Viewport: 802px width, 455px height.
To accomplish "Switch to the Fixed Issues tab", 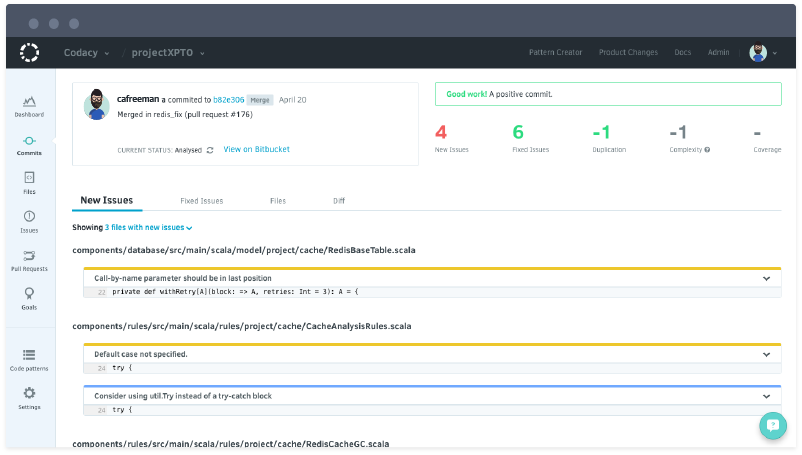I will click(201, 201).
